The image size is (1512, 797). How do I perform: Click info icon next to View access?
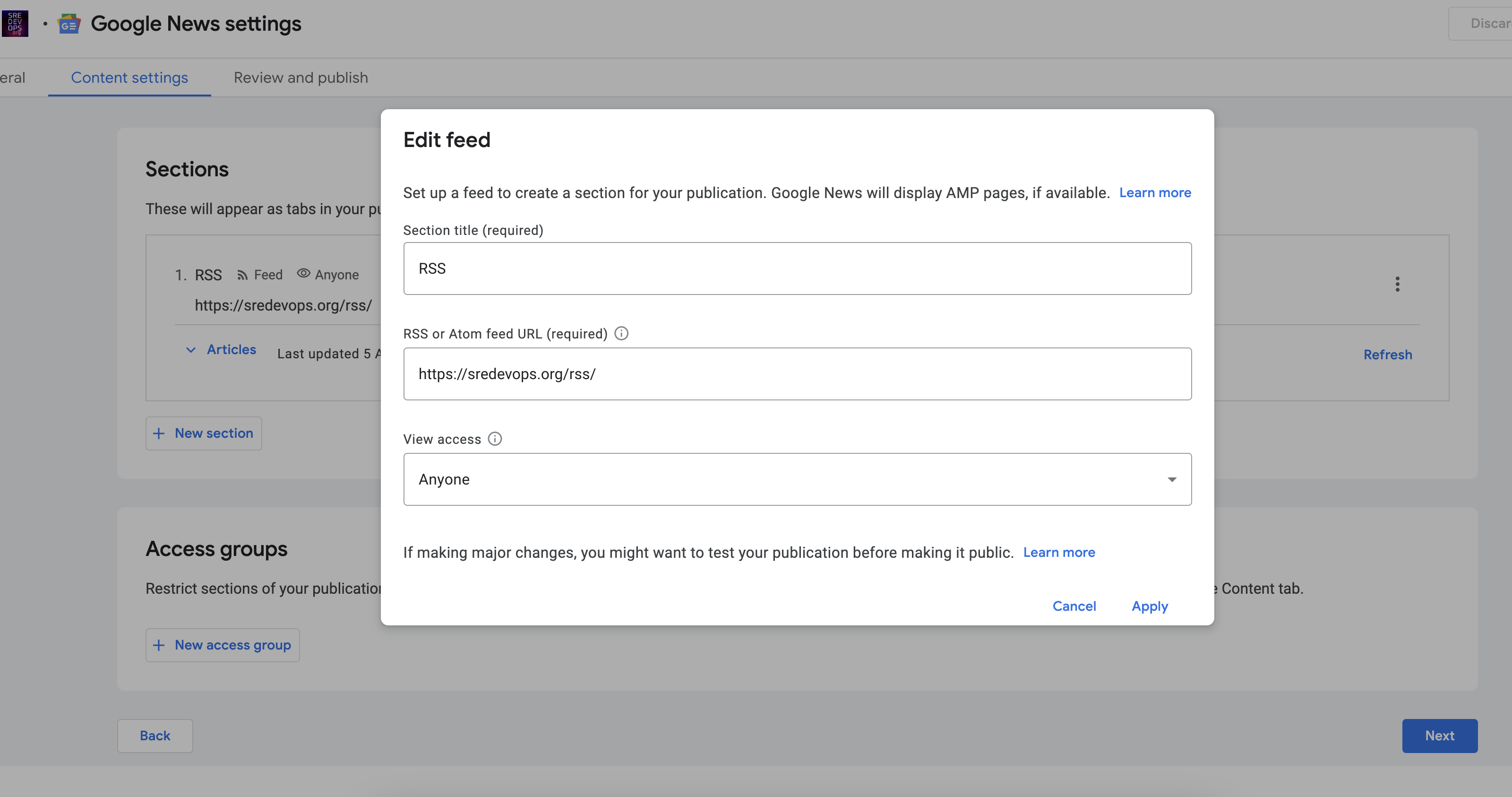tap(495, 439)
